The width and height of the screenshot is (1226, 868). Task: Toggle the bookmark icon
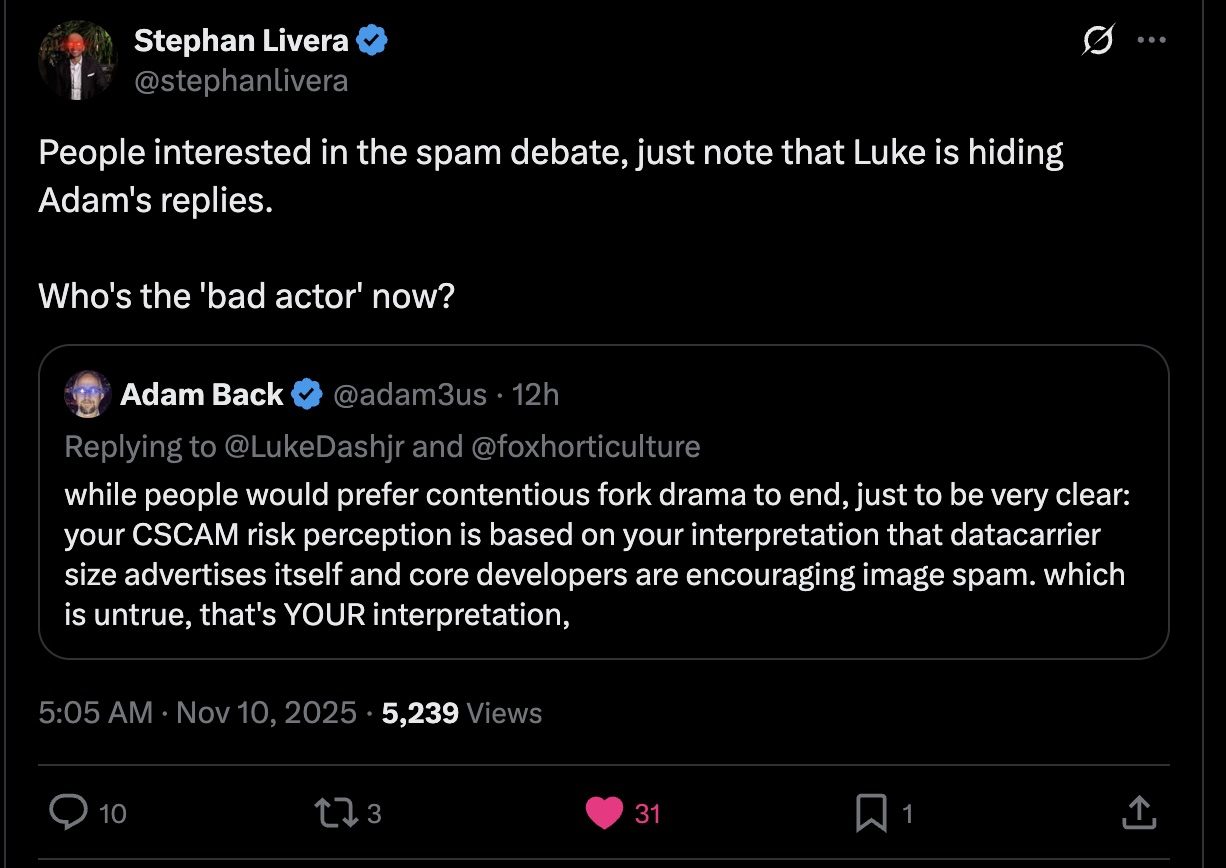[871, 814]
